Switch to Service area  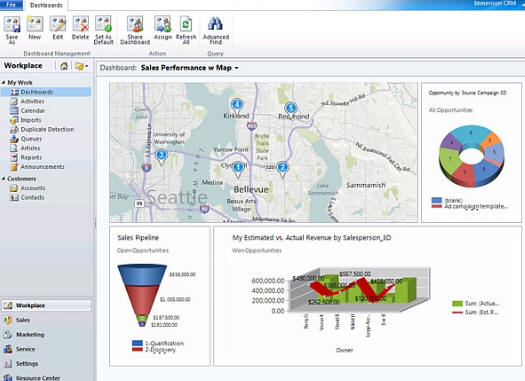46,349
